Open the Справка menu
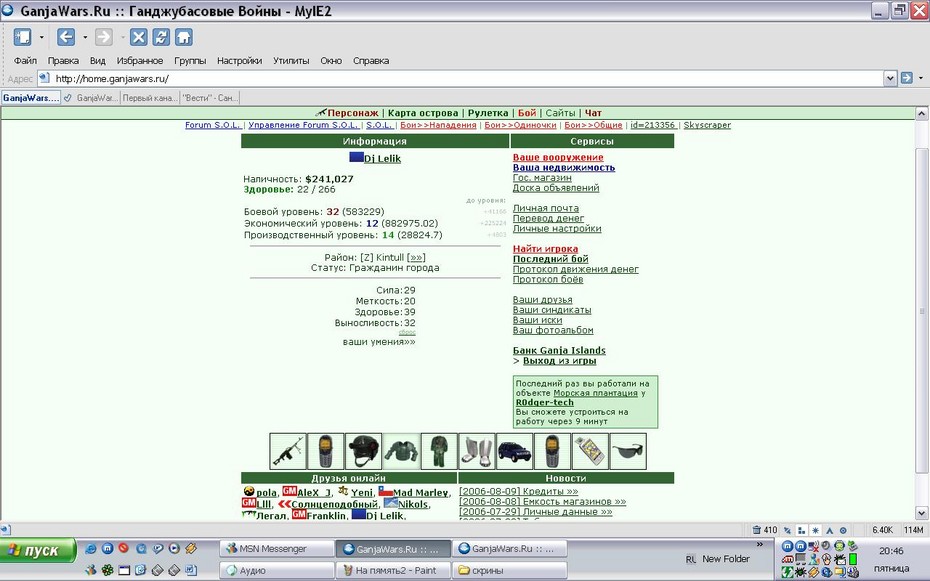930x581 pixels. coord(371,60)
